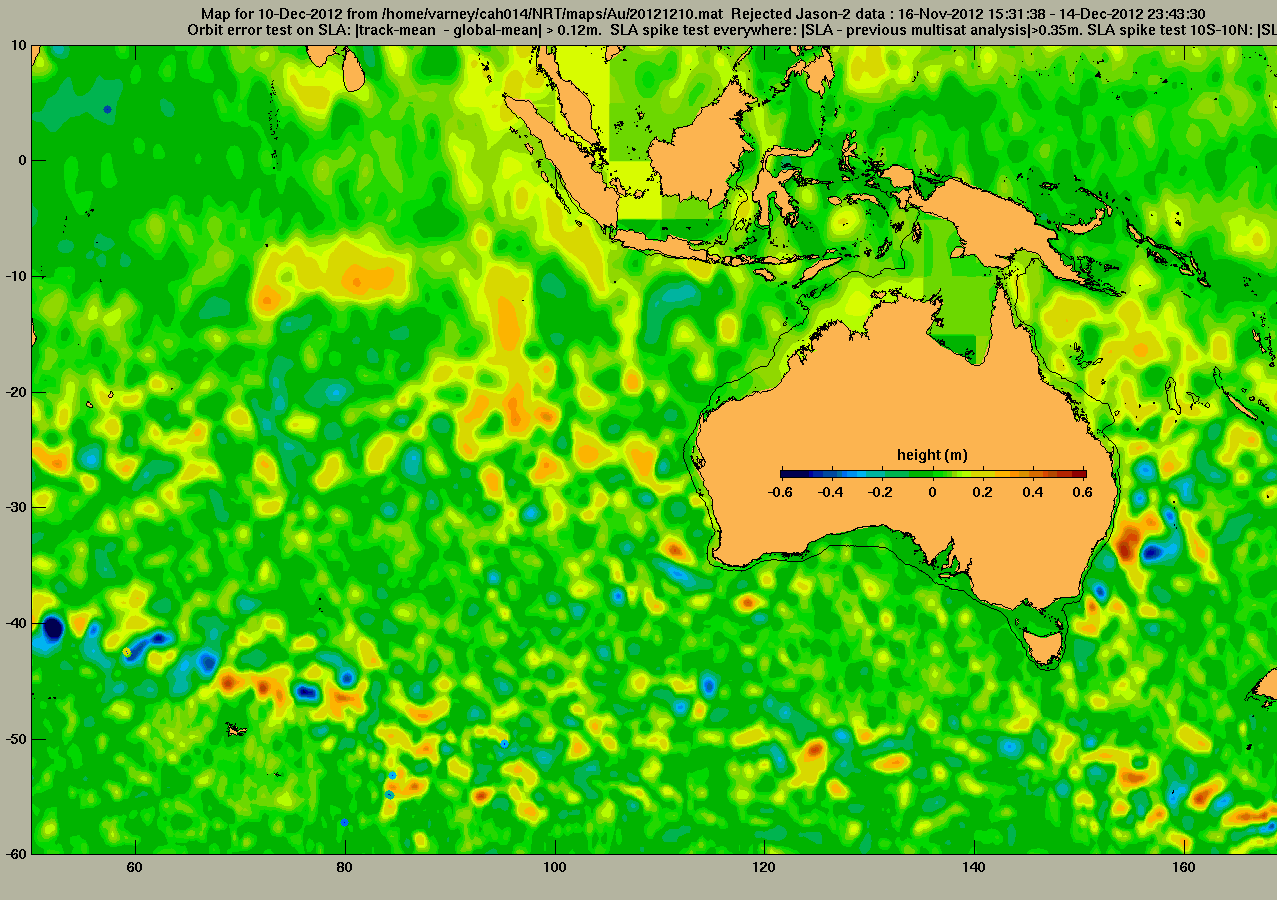The width and height of the screenshot is (1277, 900).
Task: Click the dark blue end of colorbar
Action: tap(787, 474)
